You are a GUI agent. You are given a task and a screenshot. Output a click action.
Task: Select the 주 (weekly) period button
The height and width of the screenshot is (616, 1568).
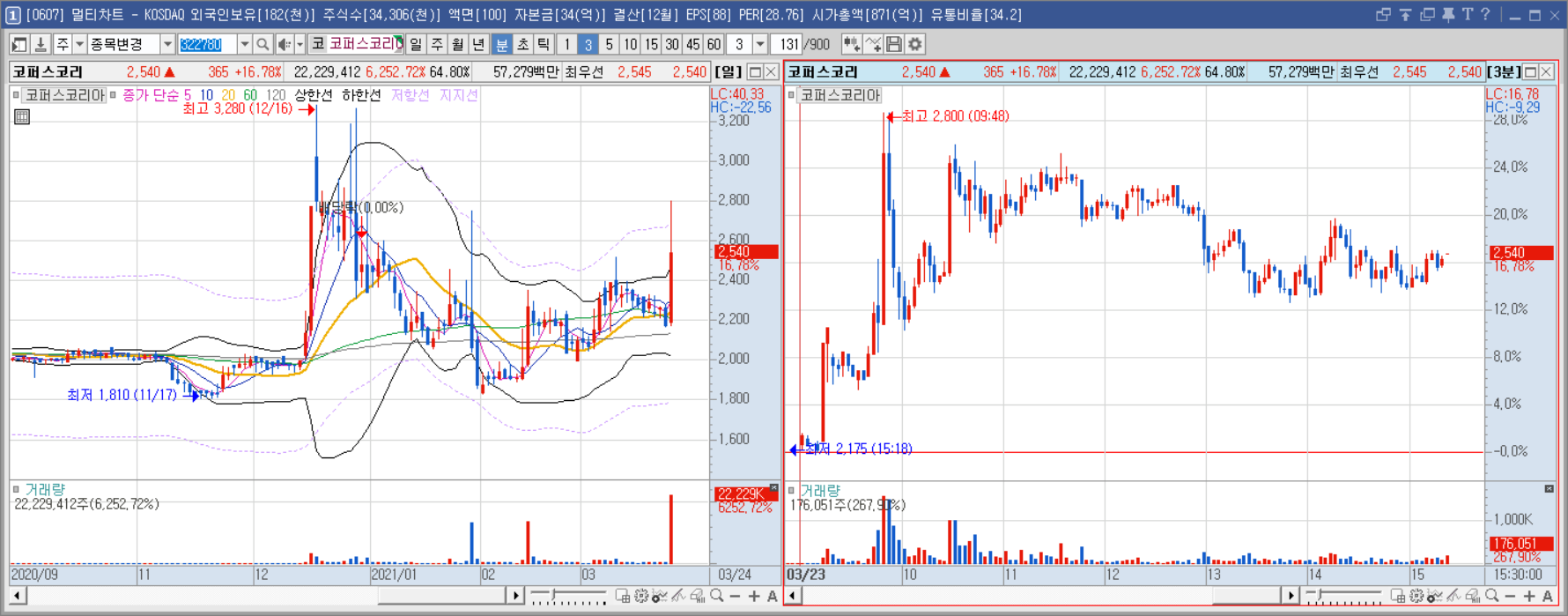tap(437, 44)
